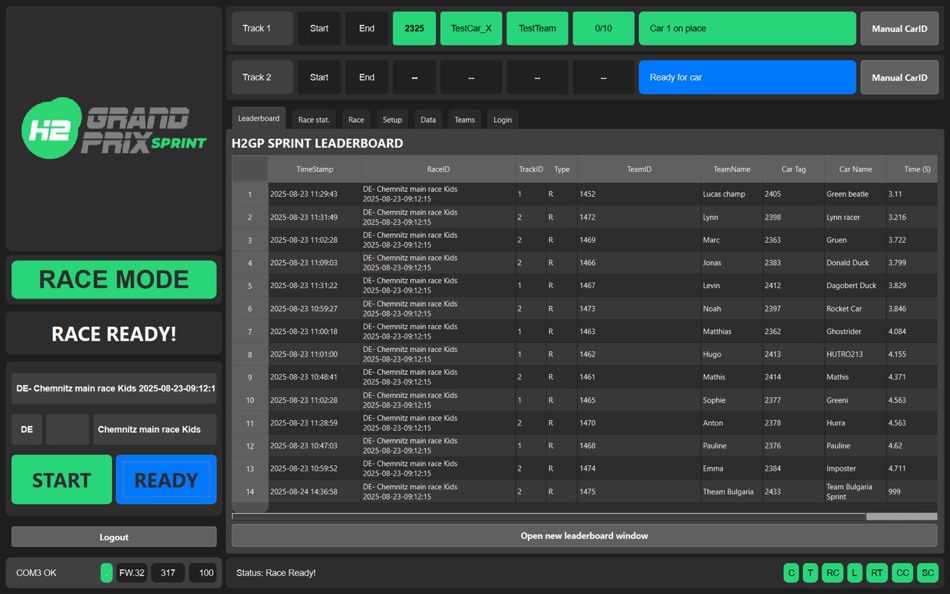Toggle the green switch next to FW.32

(x=106, y=572)
